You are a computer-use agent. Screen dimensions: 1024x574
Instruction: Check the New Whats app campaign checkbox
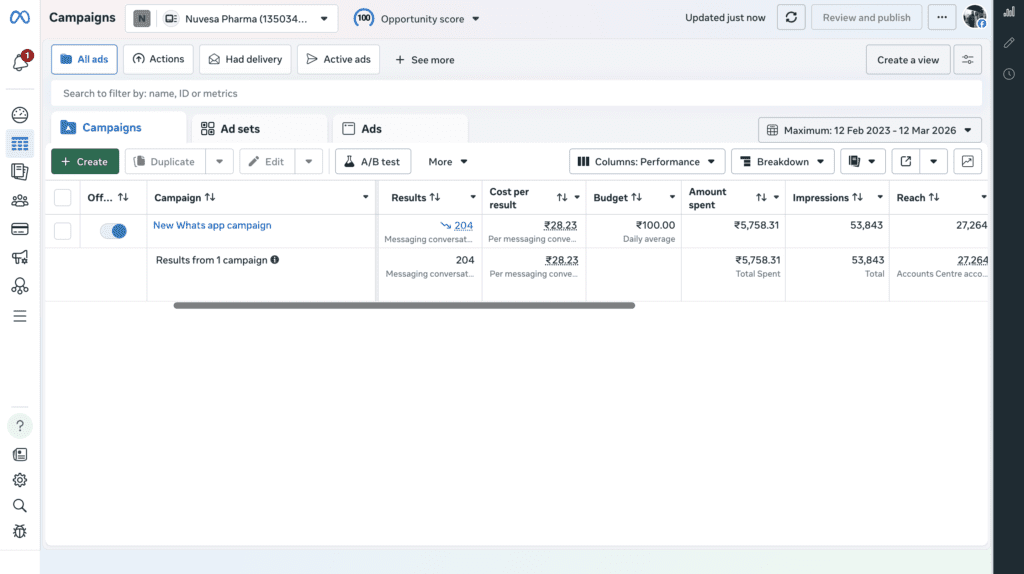(63, 231)
